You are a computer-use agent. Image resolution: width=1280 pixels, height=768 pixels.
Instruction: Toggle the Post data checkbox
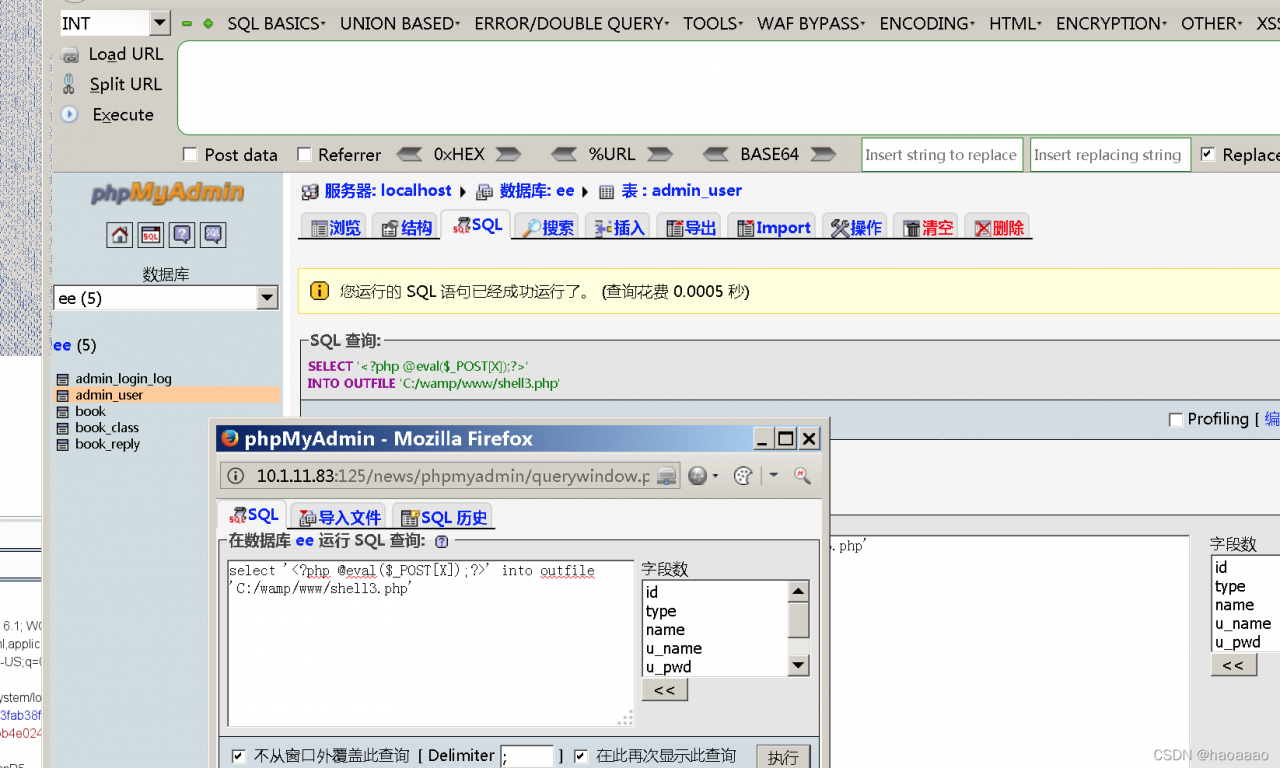190,154
